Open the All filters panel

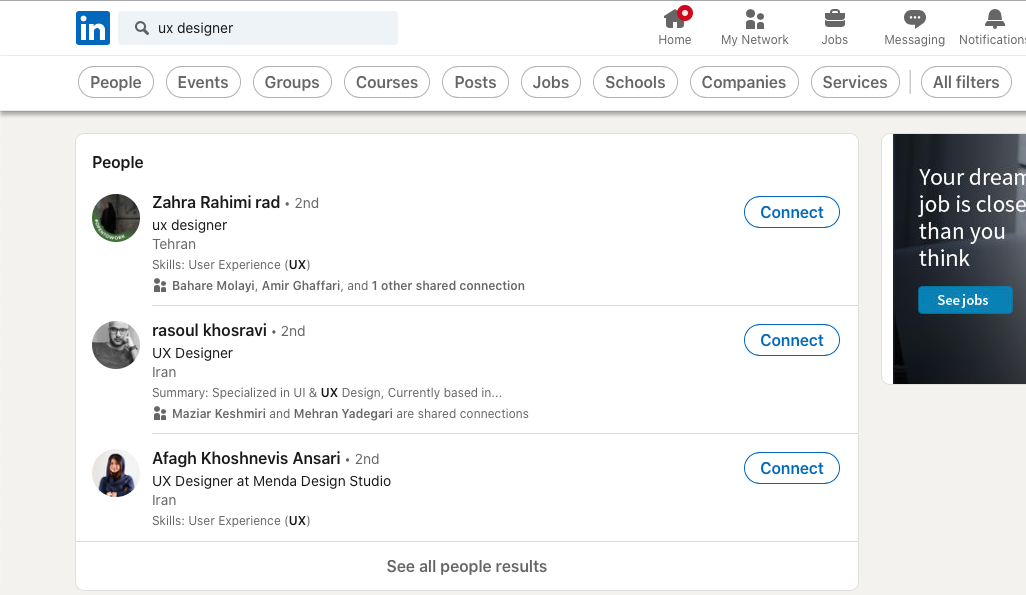966,82
